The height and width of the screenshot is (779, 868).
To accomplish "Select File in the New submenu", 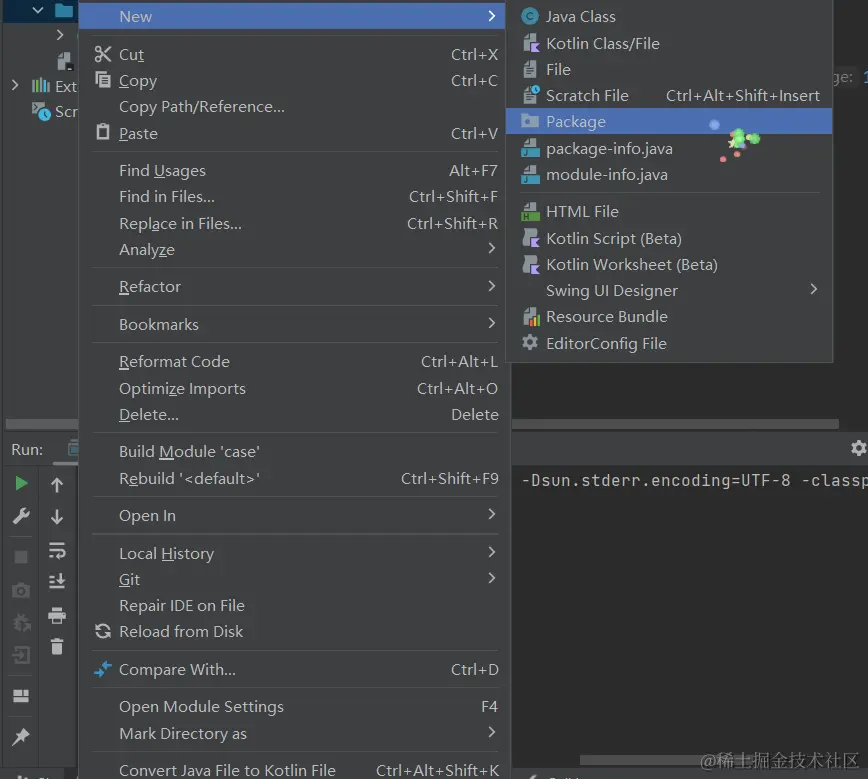I will pos(669,69).
